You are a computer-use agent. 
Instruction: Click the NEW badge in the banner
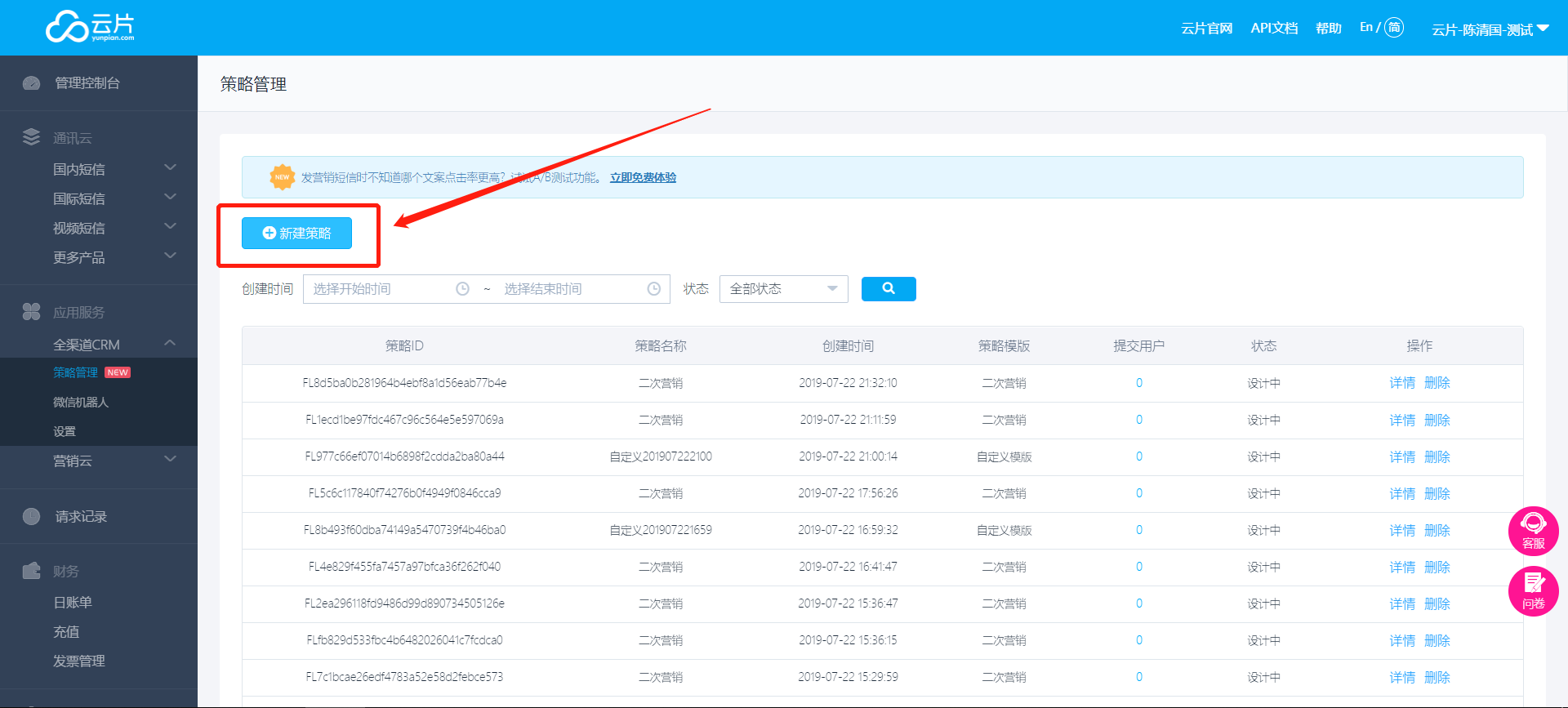tap(282, 177)
